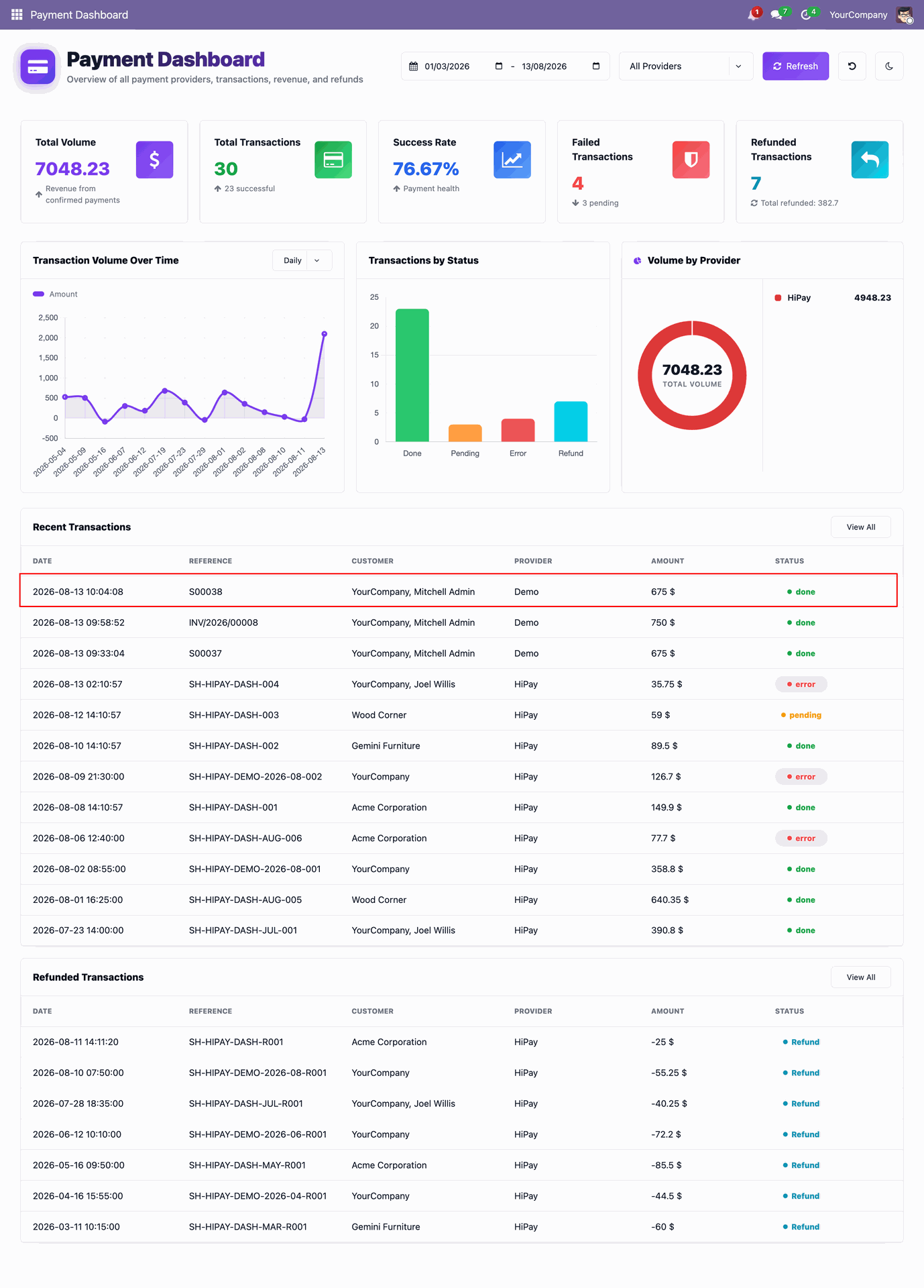
Task: Click the Total Volume dollar icon
Action: tap(154, 160)
